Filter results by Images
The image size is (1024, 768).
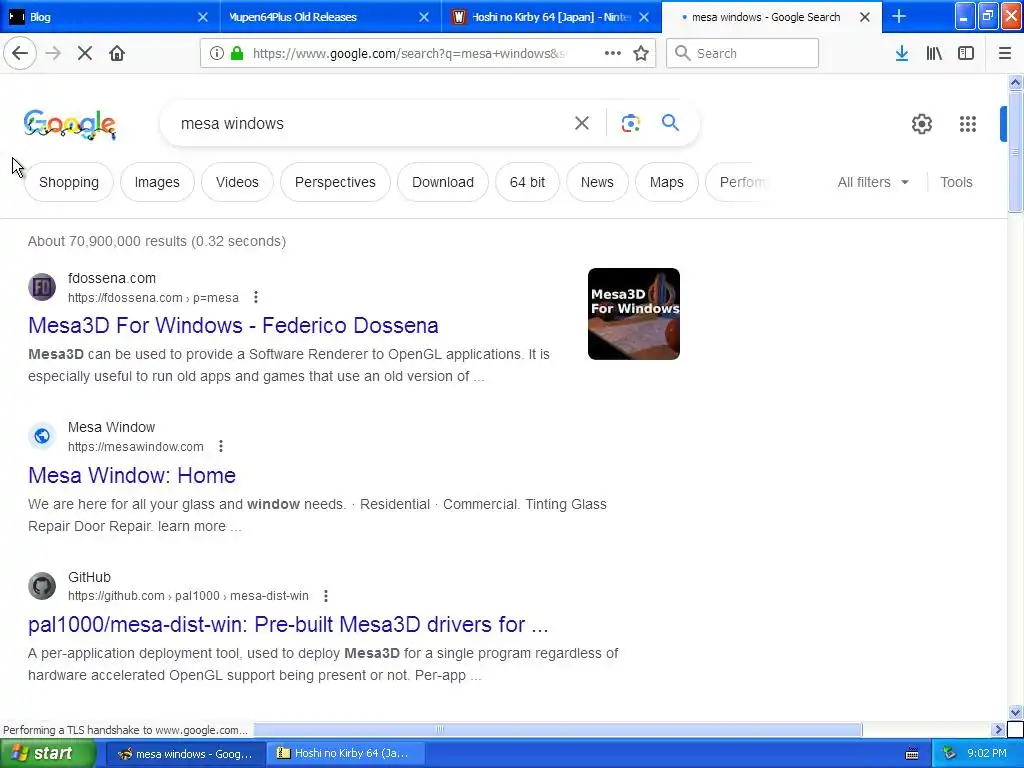pos(157,182)
